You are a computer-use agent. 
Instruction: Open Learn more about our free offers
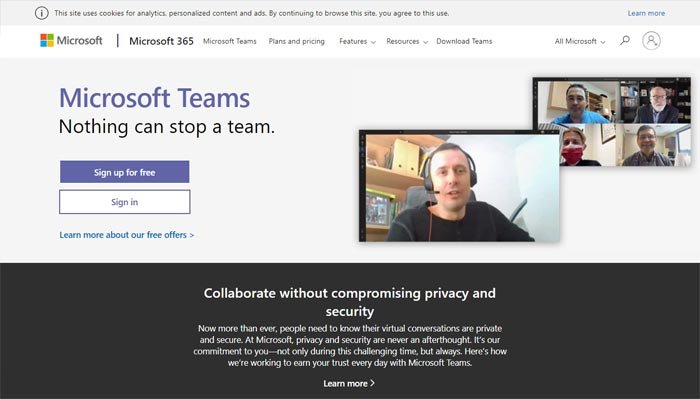click(x=127, y=235)
